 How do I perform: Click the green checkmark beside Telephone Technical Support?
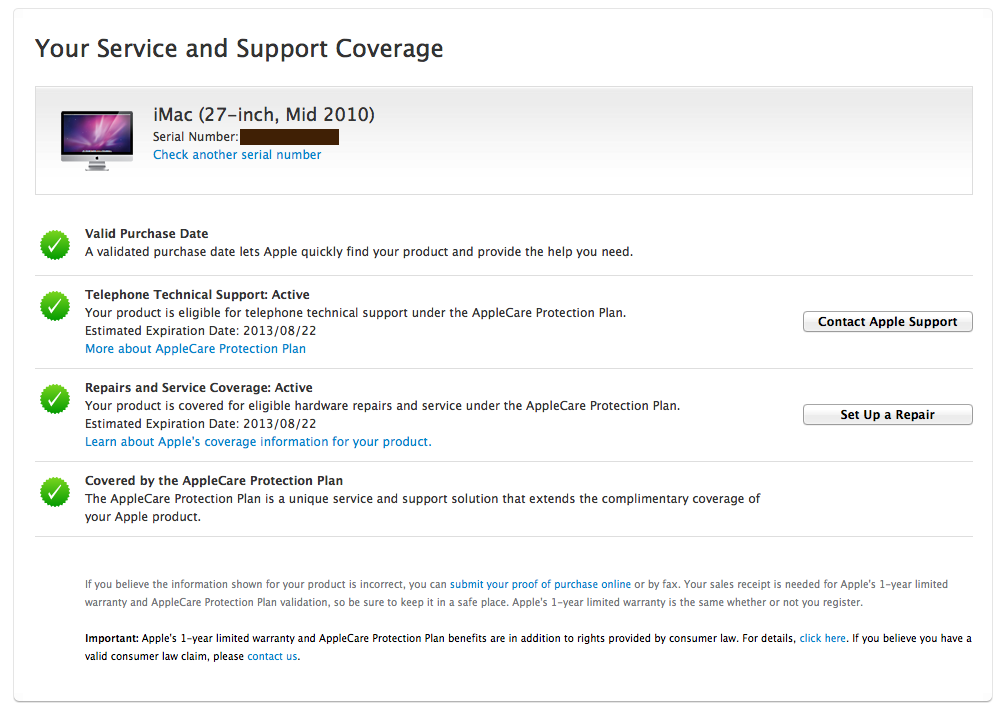54,306
